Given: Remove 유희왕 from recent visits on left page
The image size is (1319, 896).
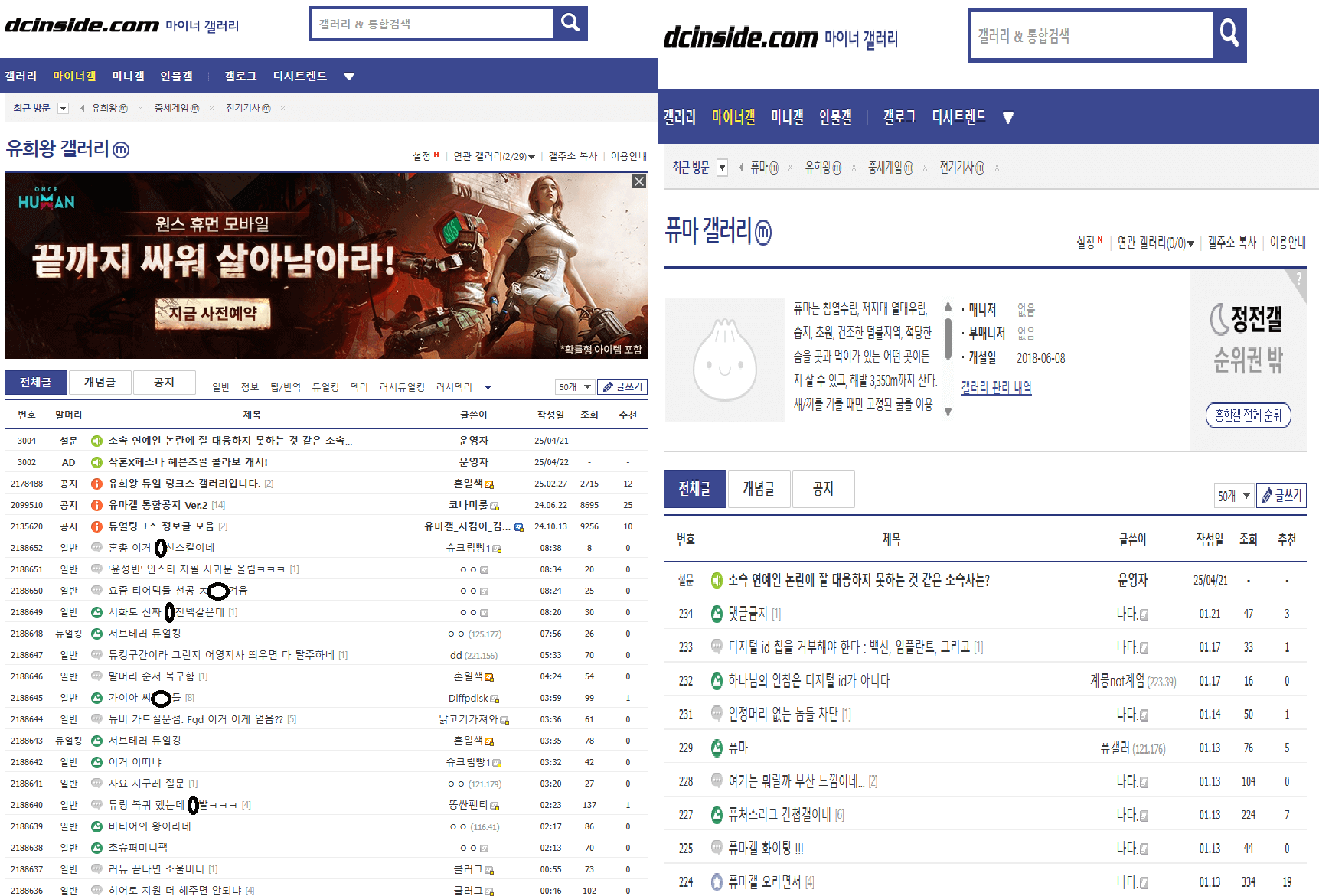Looking at the screenshot, I should [141, 109].
